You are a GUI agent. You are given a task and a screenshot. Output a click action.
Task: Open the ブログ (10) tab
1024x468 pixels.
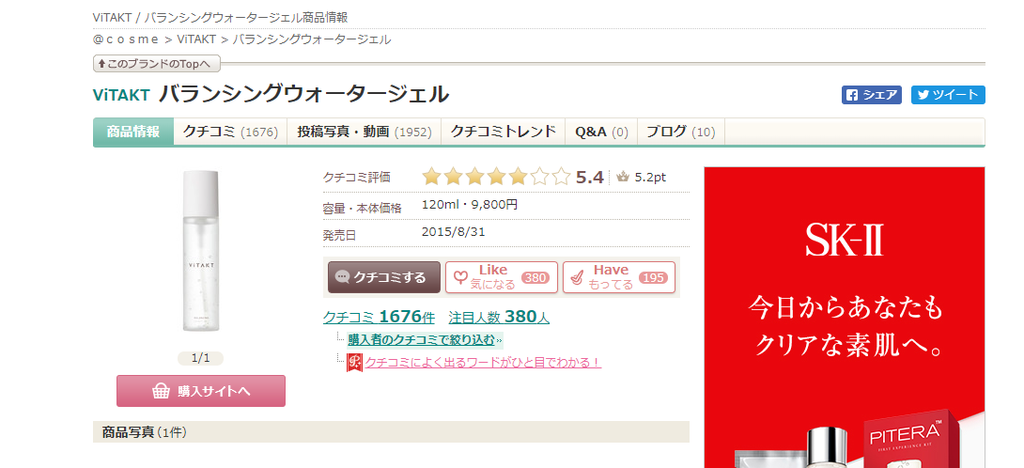(681, 131)
